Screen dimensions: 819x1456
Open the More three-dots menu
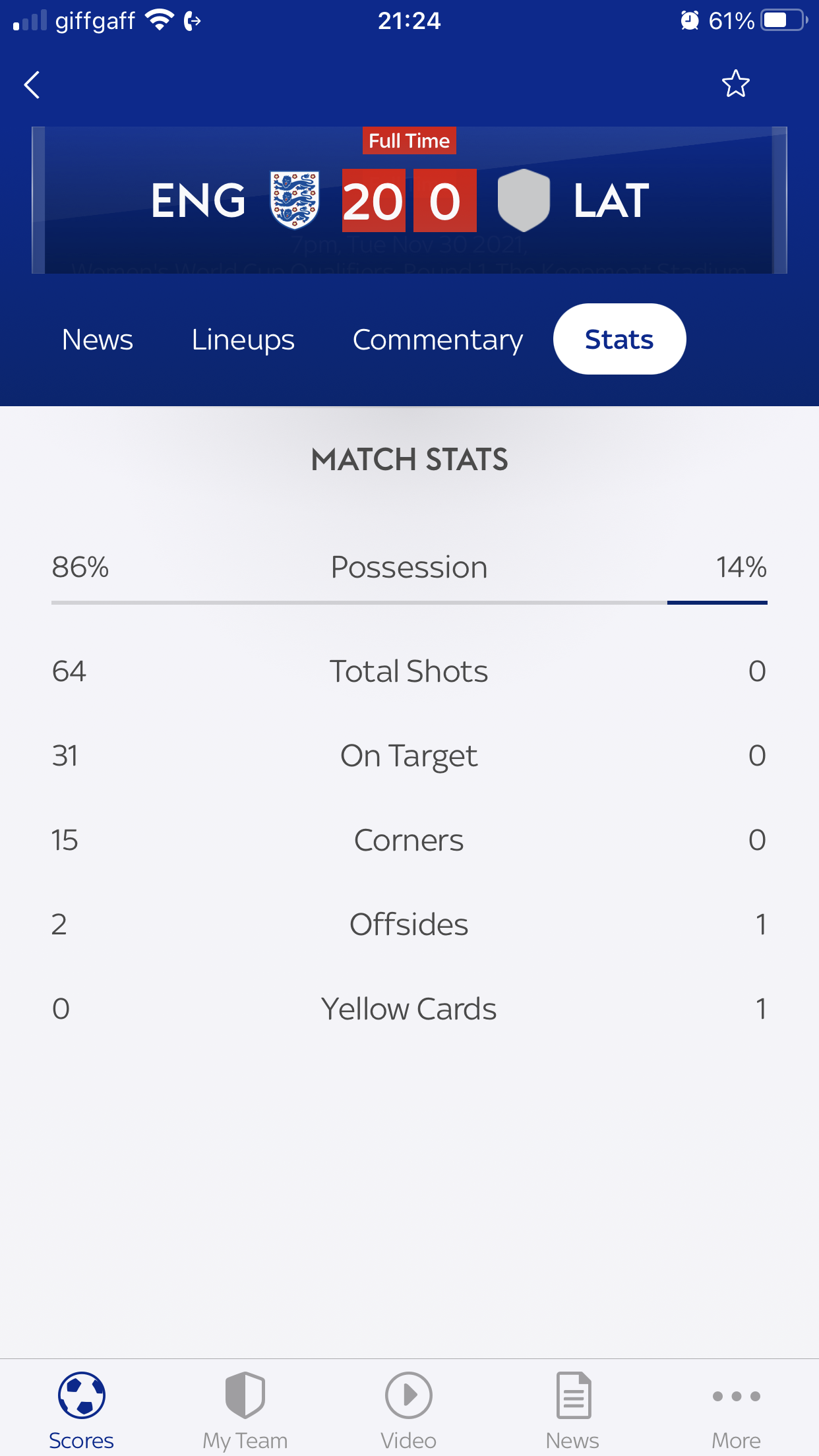click(736, 1395)
